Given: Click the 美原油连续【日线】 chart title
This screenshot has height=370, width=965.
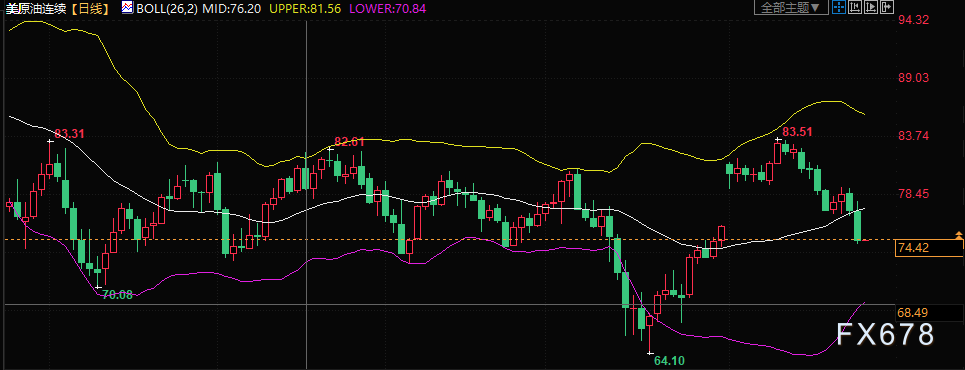Looking at the screenshot, I should 57,9.
